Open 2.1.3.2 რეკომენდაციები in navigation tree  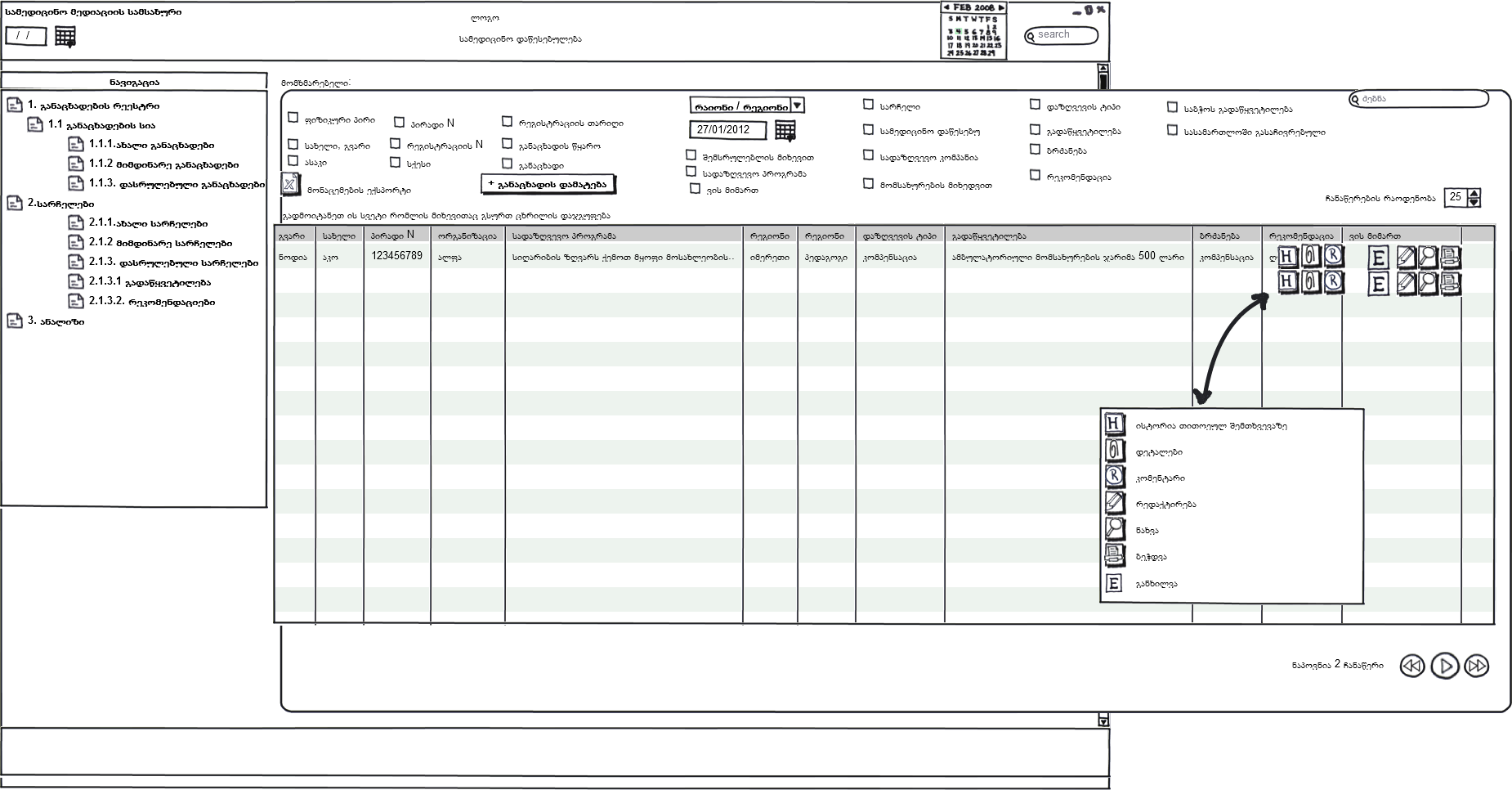(151, 302)
